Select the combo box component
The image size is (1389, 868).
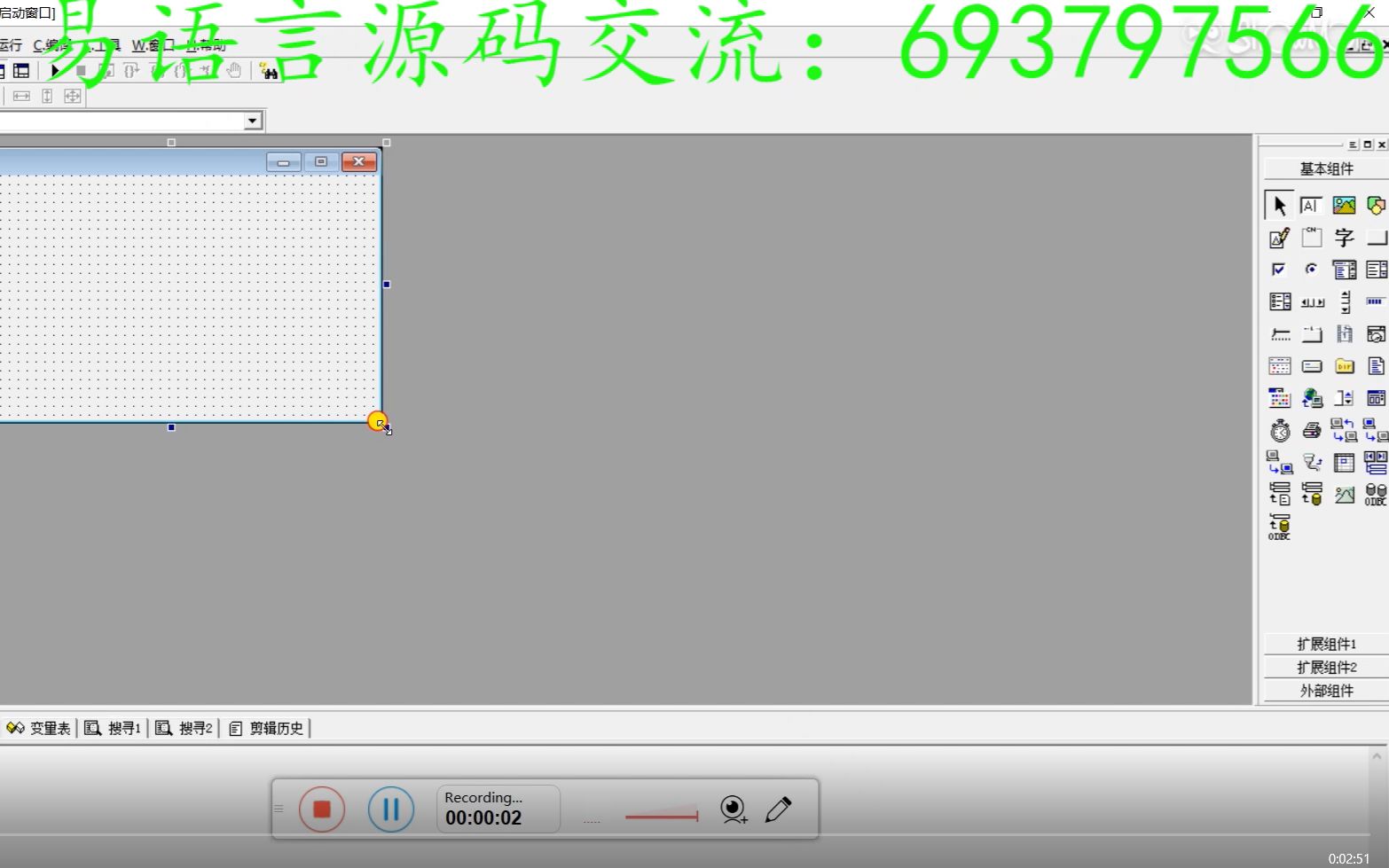click(1344, 270)
